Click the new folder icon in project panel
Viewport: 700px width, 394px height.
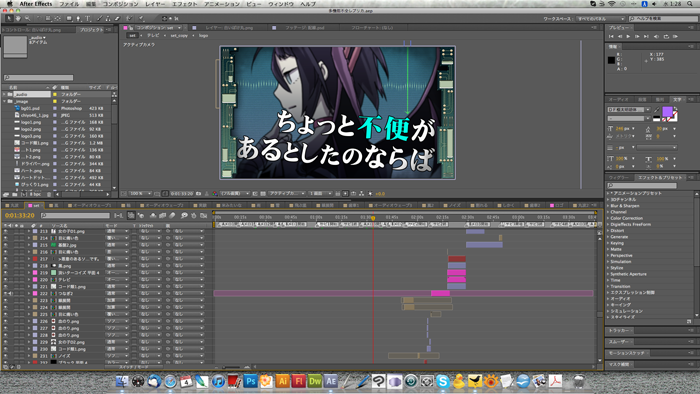coord(15,195)
